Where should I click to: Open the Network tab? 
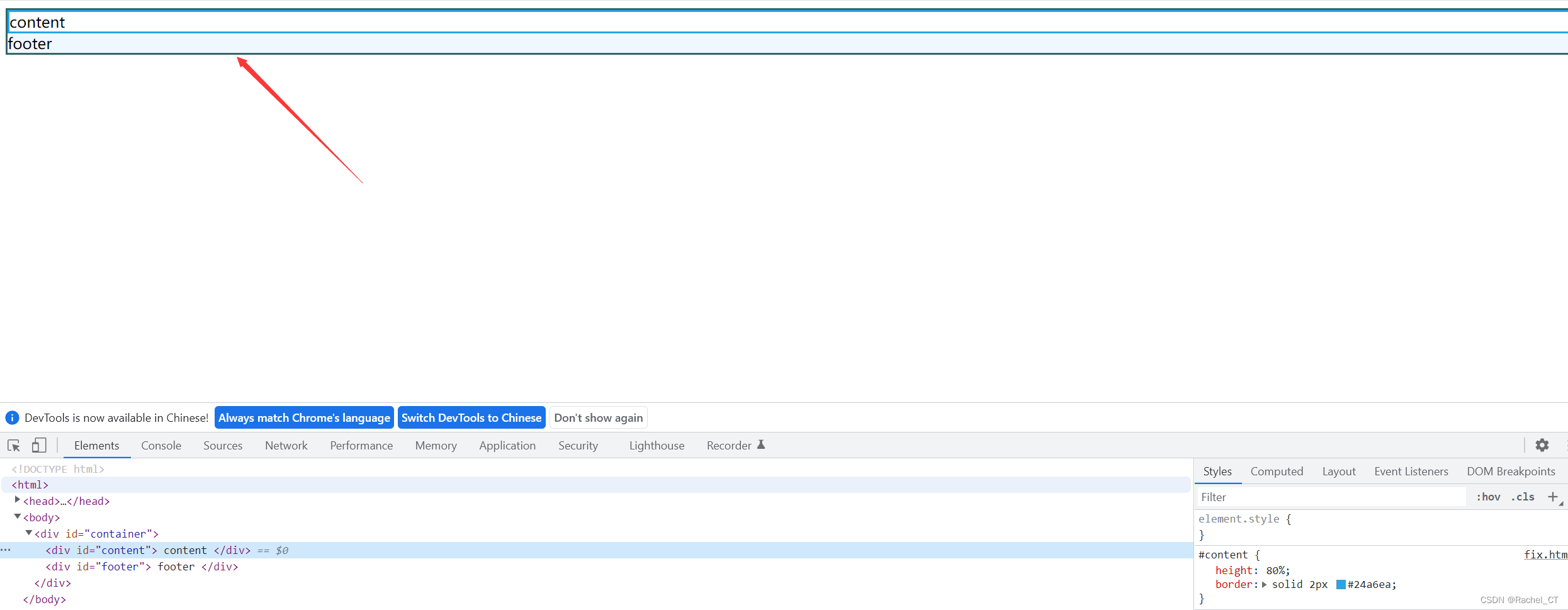(286, 446)
